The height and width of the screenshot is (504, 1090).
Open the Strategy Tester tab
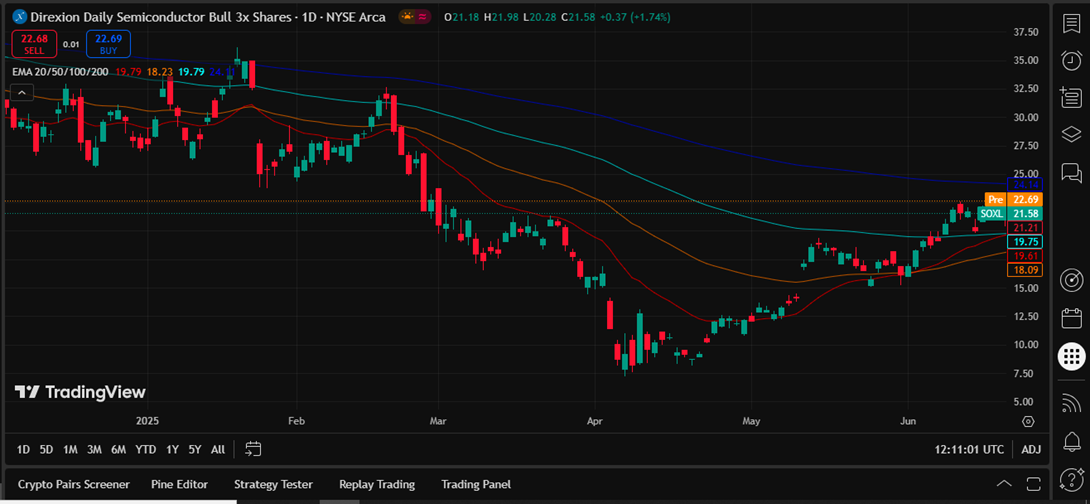(x=273, y=484)
